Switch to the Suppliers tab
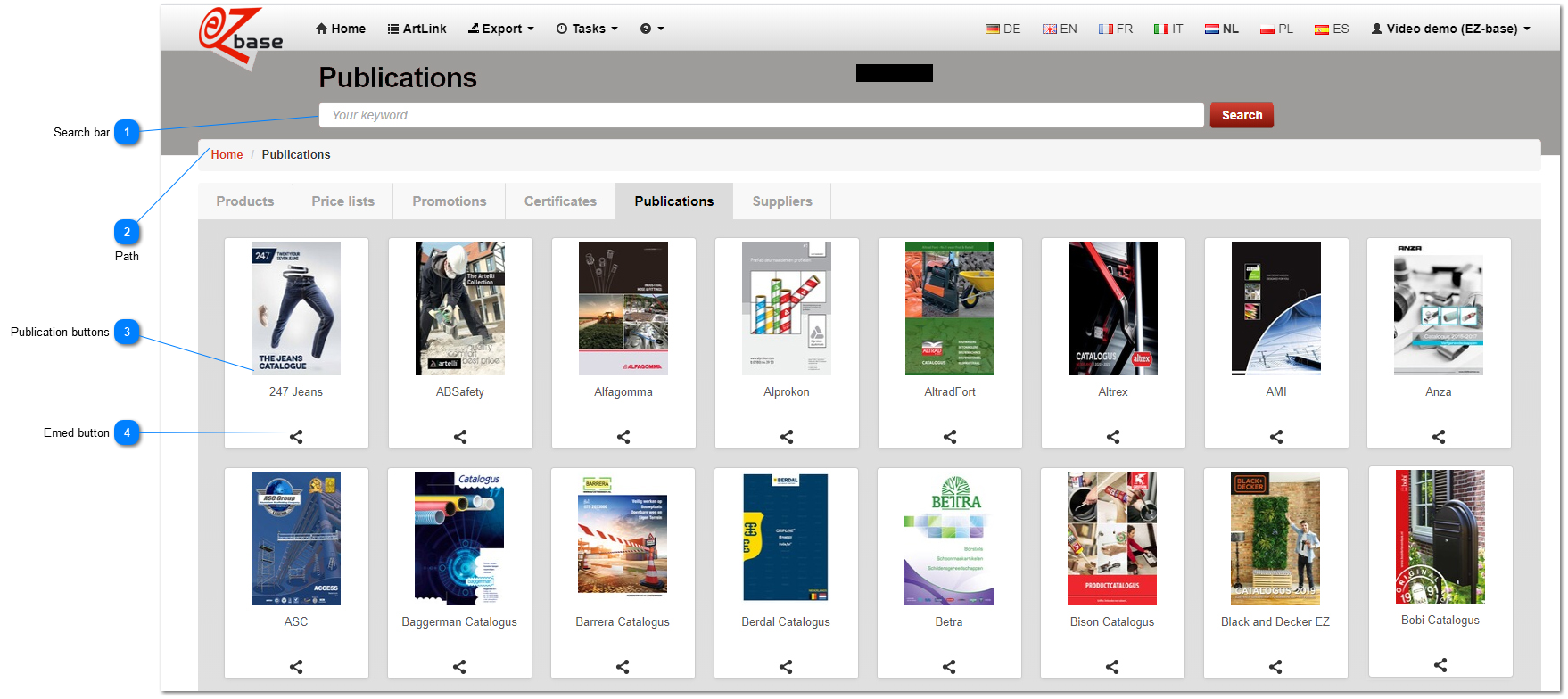This screenshot has height=699, width=1568. click(782, 201)
